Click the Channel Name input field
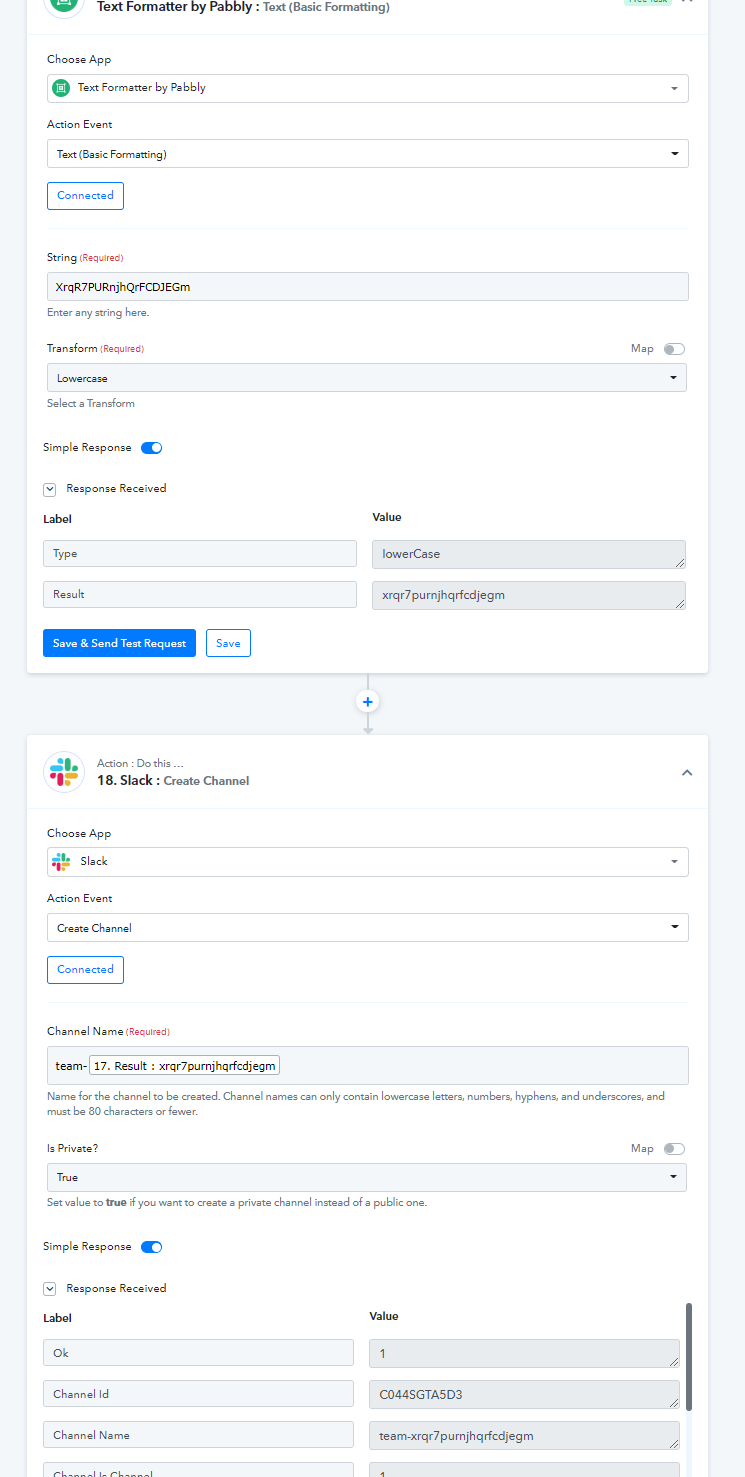Screen dimensions: 745x1477 368,1065
